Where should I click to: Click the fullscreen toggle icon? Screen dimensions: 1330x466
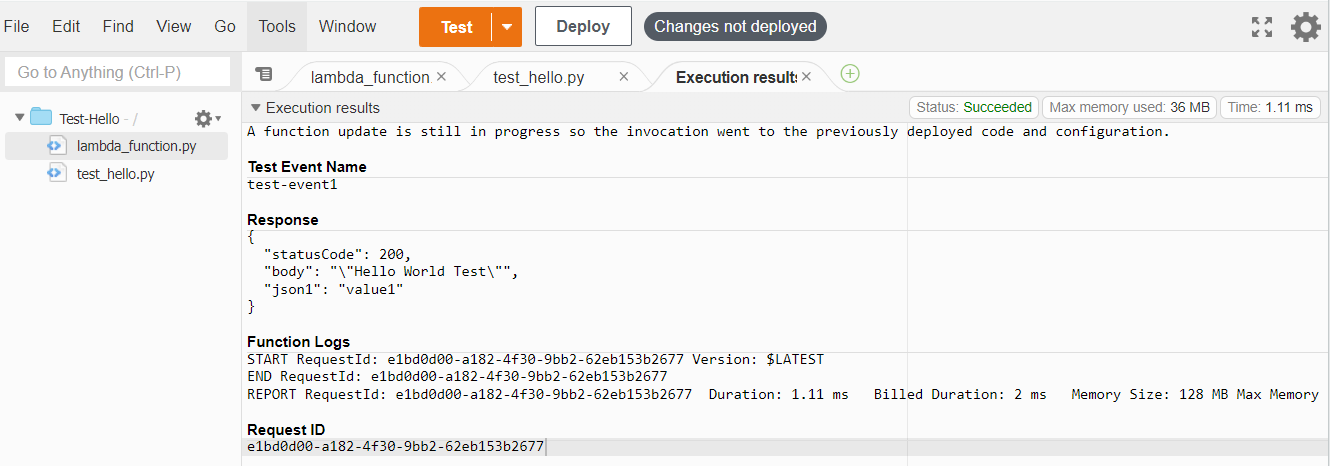1262,27
